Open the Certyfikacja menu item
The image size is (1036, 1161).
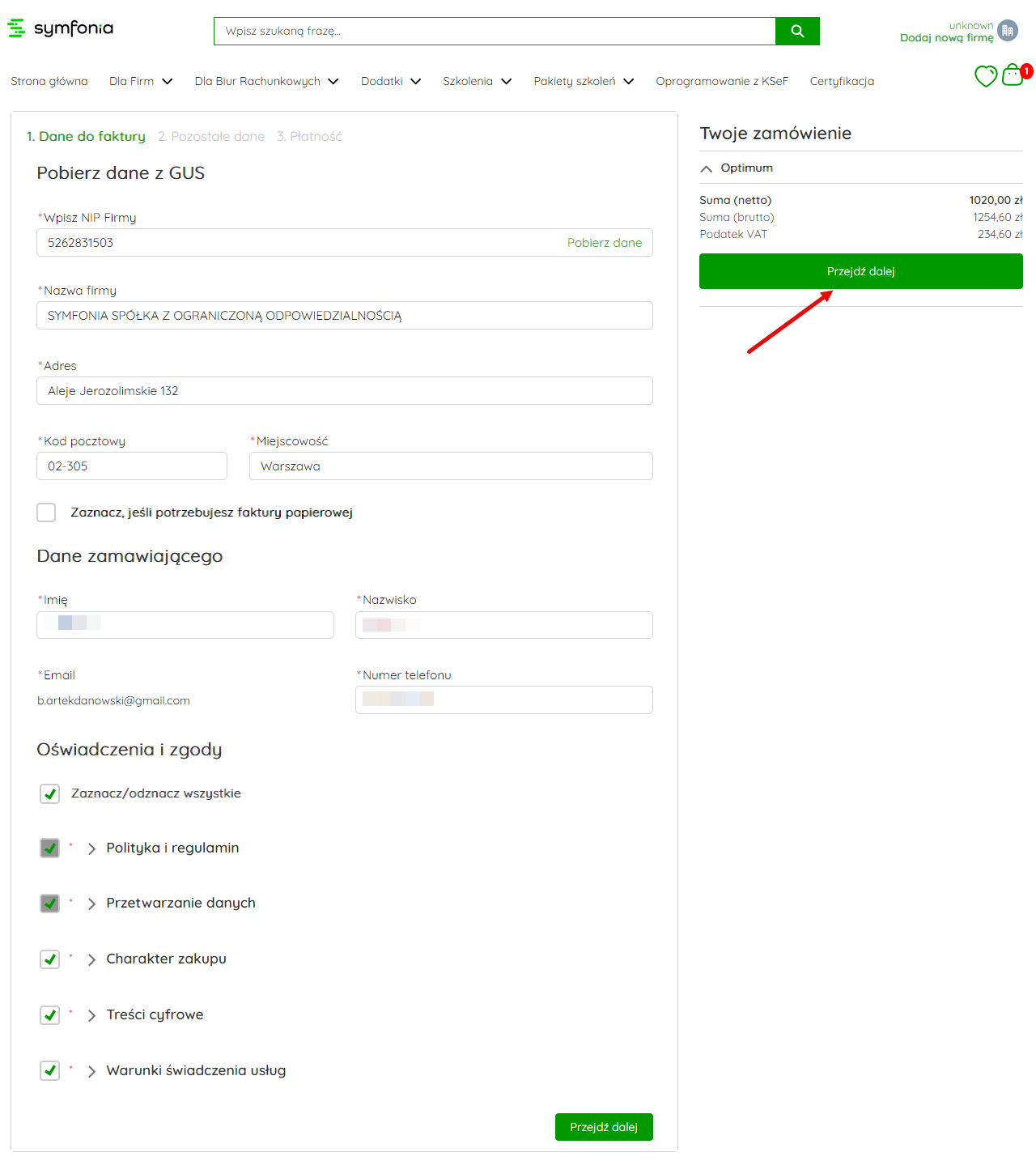pos(842,81)
